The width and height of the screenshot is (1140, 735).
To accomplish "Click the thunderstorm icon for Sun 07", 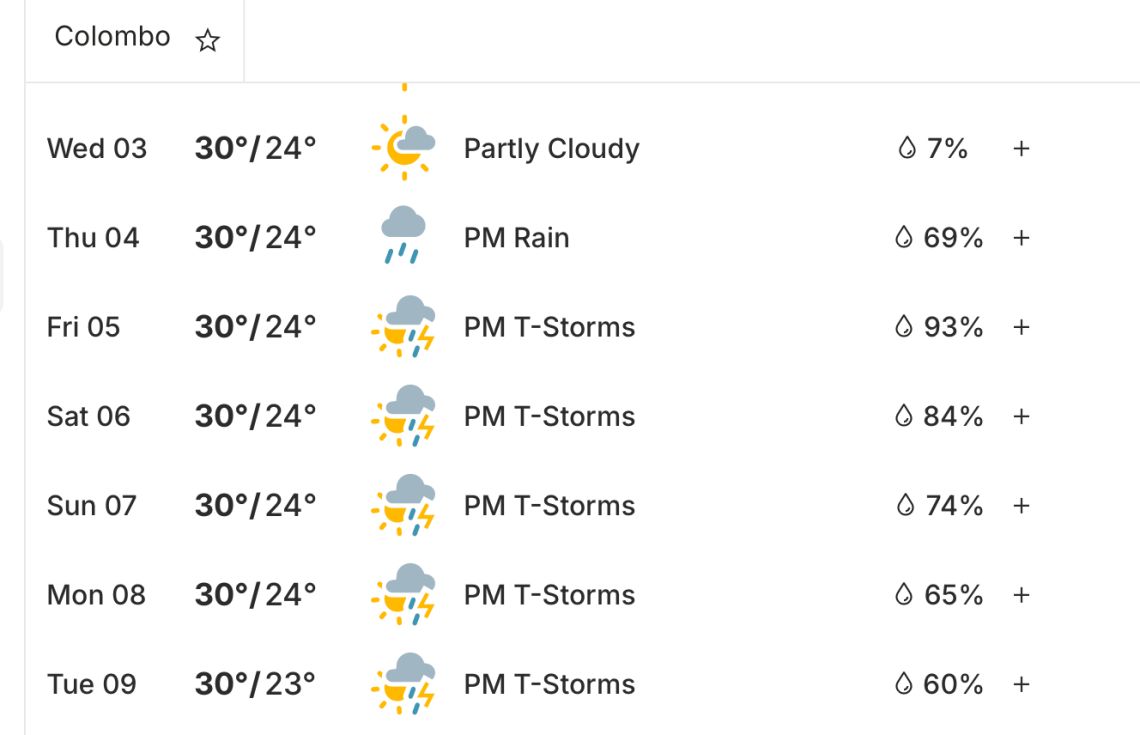I will (404, 505).
